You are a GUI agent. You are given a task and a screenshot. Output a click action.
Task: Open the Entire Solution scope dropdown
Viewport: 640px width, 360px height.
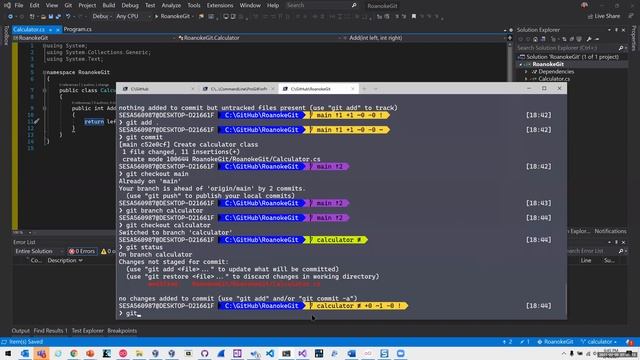tap(38, 251)
